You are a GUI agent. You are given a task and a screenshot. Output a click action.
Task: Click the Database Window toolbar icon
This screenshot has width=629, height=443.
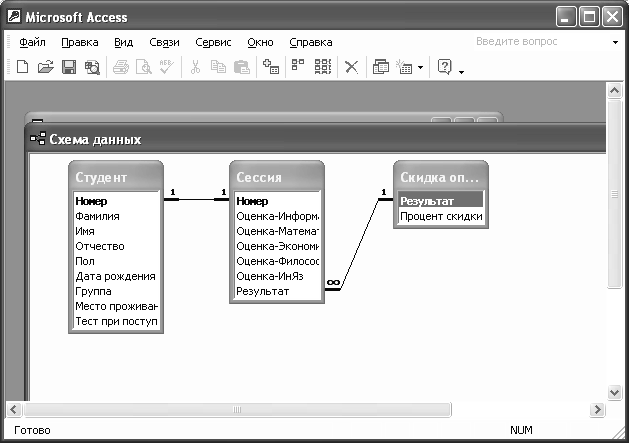click(x=381, y=67)
